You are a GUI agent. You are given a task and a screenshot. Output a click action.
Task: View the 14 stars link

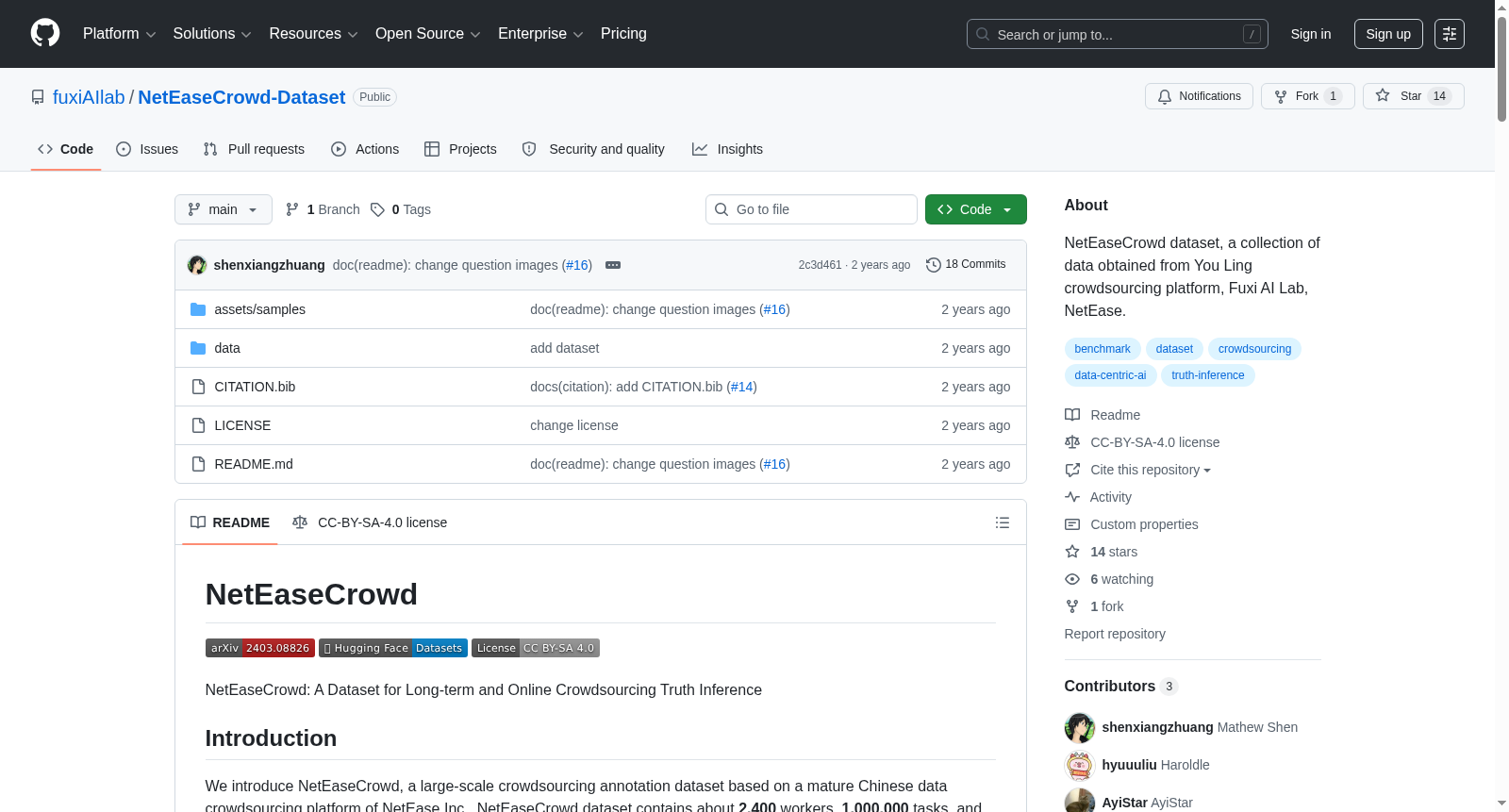(1102, 552)
